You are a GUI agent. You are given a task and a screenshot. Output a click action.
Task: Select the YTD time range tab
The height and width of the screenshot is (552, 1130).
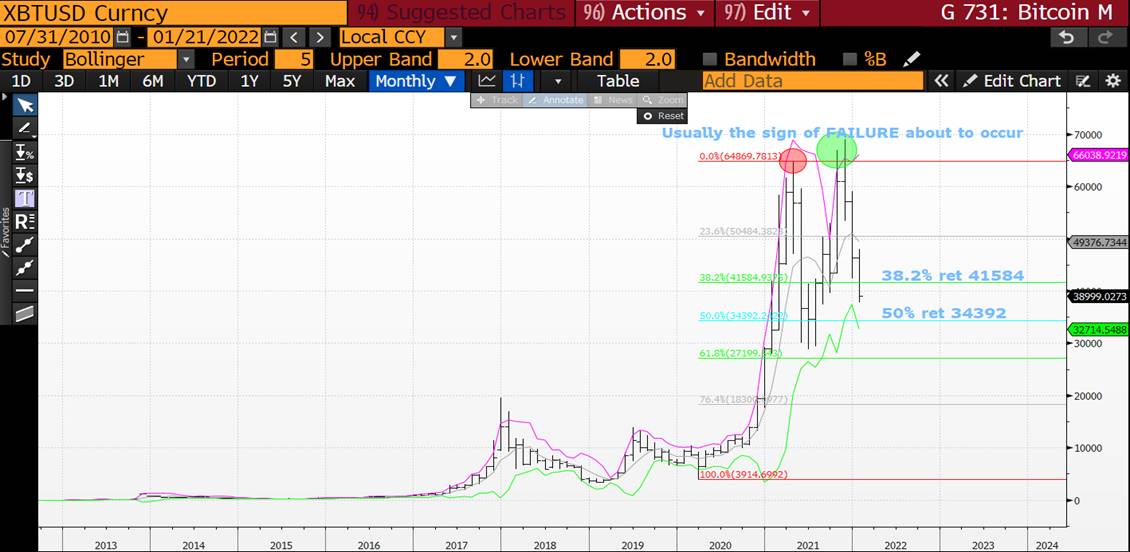coord(201,81)
